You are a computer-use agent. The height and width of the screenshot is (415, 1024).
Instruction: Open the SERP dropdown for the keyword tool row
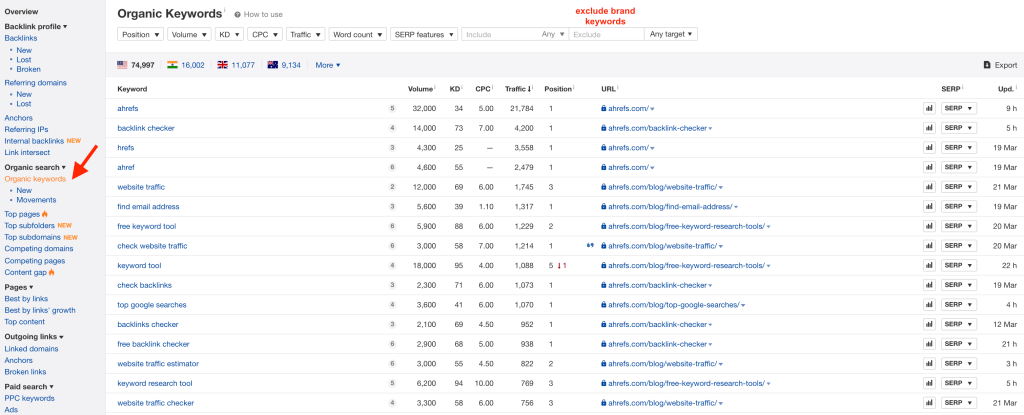tap(959, 265)
